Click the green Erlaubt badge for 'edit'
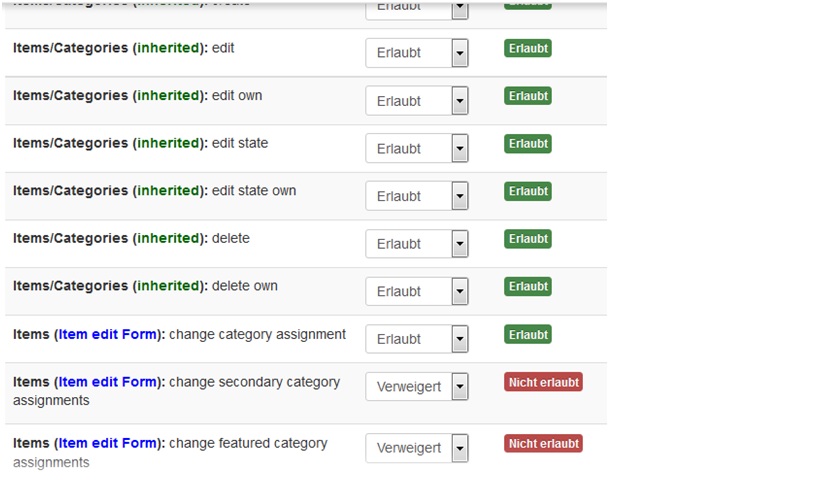Viewport: 819px width, 480px height. (x=528, y=48)
